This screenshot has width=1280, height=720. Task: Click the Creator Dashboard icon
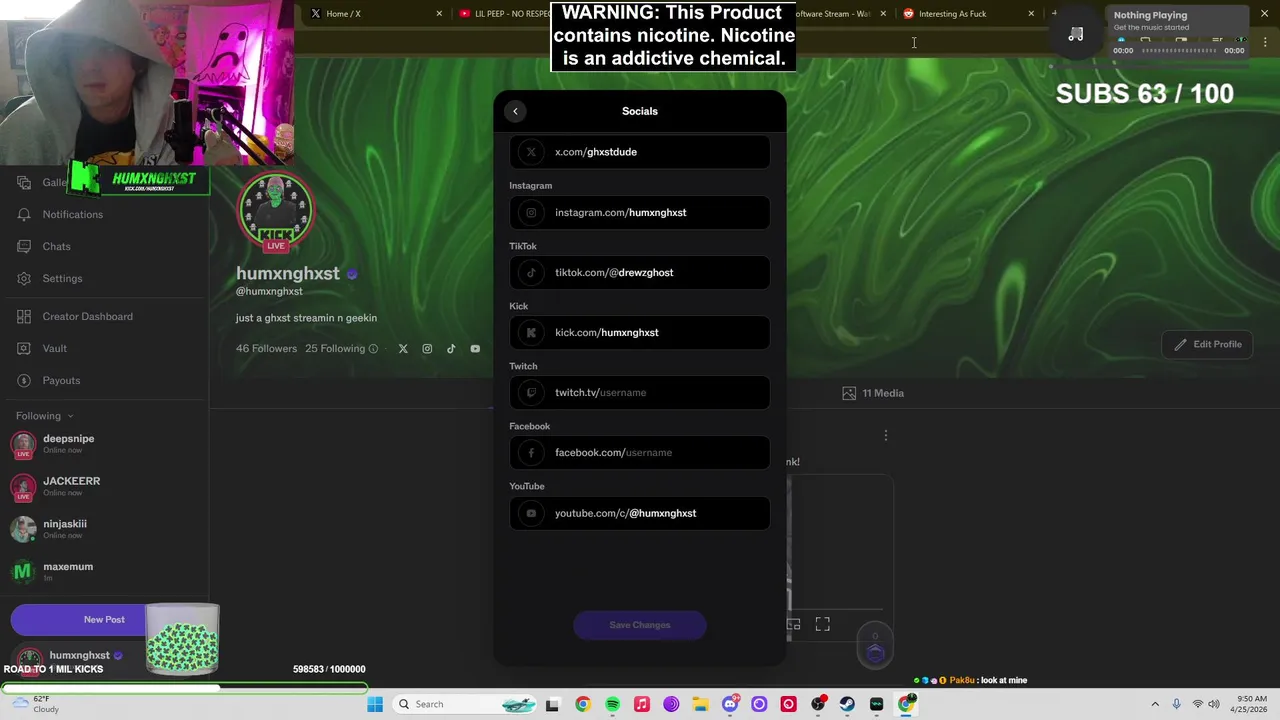pos(24,316)
